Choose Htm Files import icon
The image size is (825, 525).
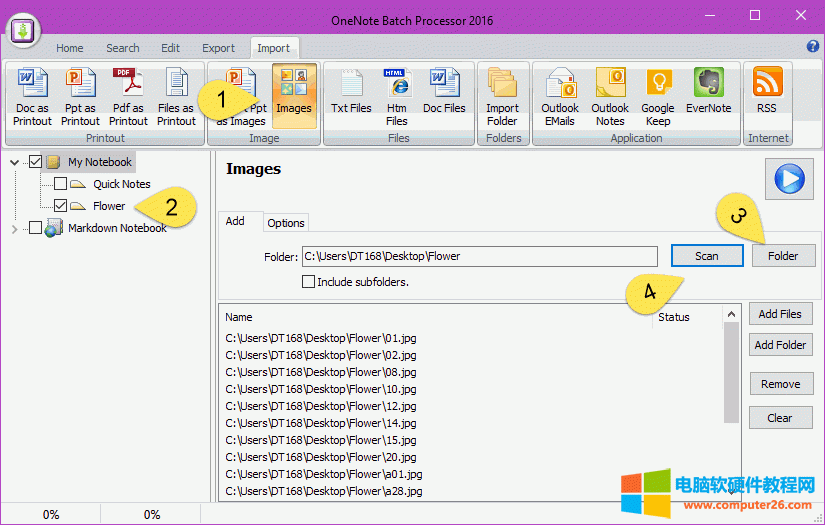(397, 97)
